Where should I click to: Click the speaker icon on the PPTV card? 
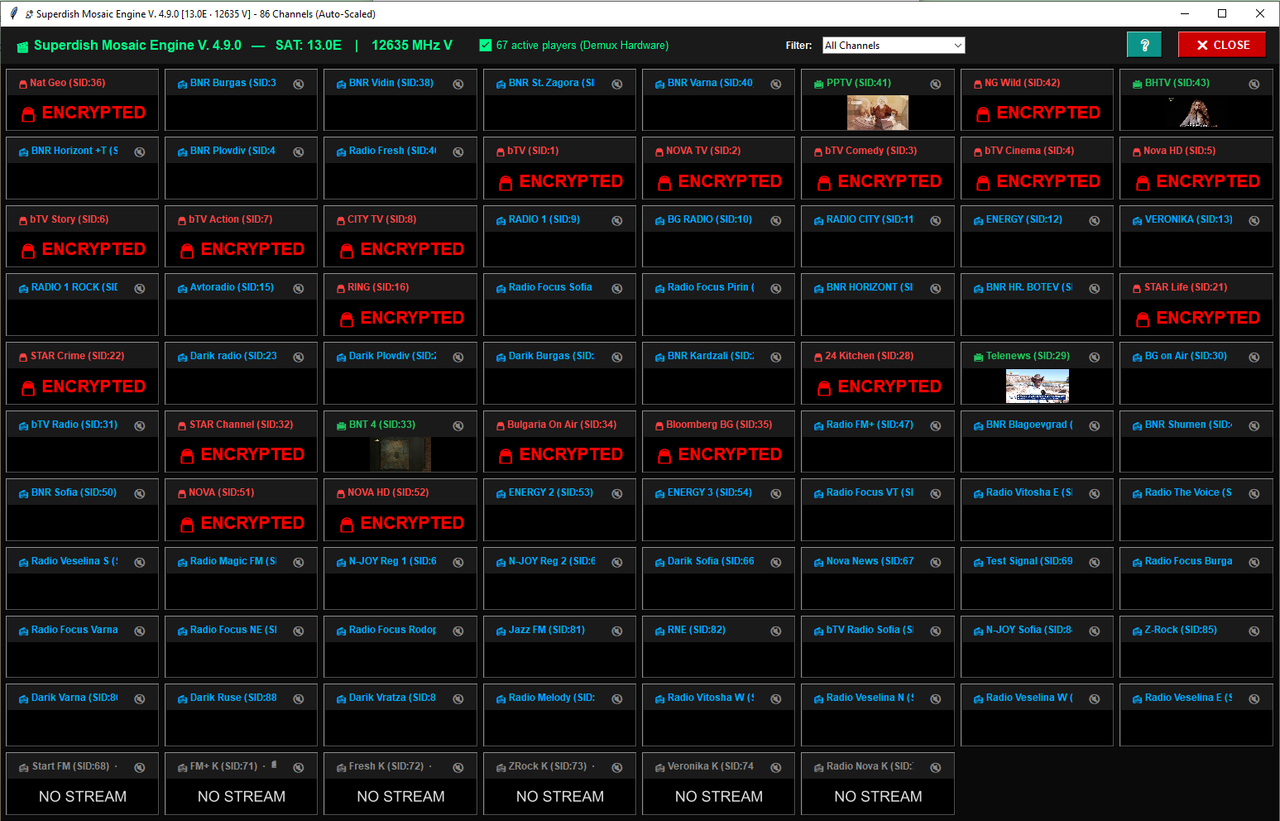935,84
